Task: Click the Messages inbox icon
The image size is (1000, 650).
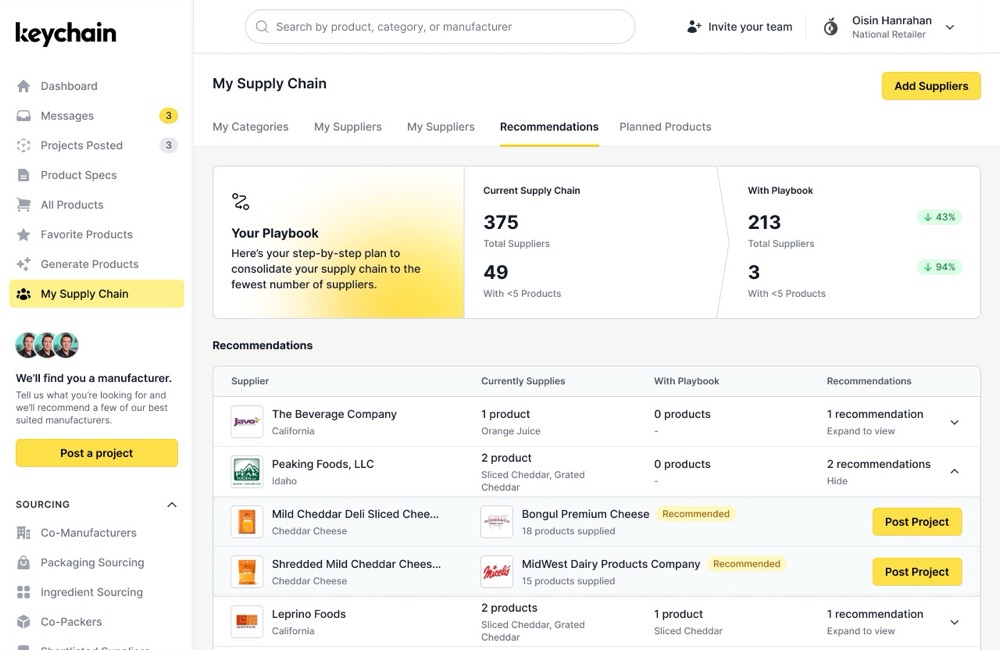Action: pos(24,116)
